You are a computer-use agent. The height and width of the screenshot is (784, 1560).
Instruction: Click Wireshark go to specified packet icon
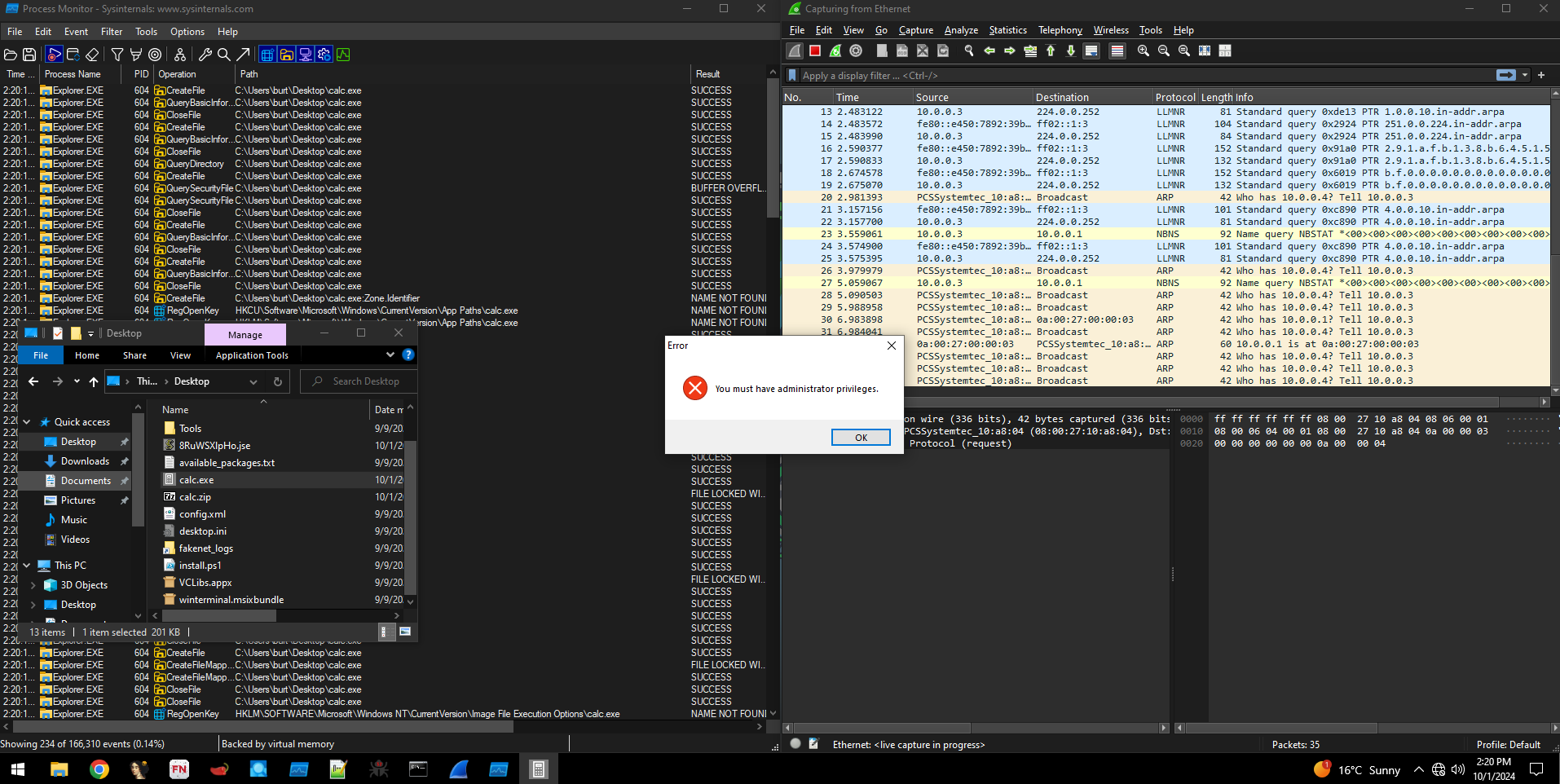[1030, 51]
